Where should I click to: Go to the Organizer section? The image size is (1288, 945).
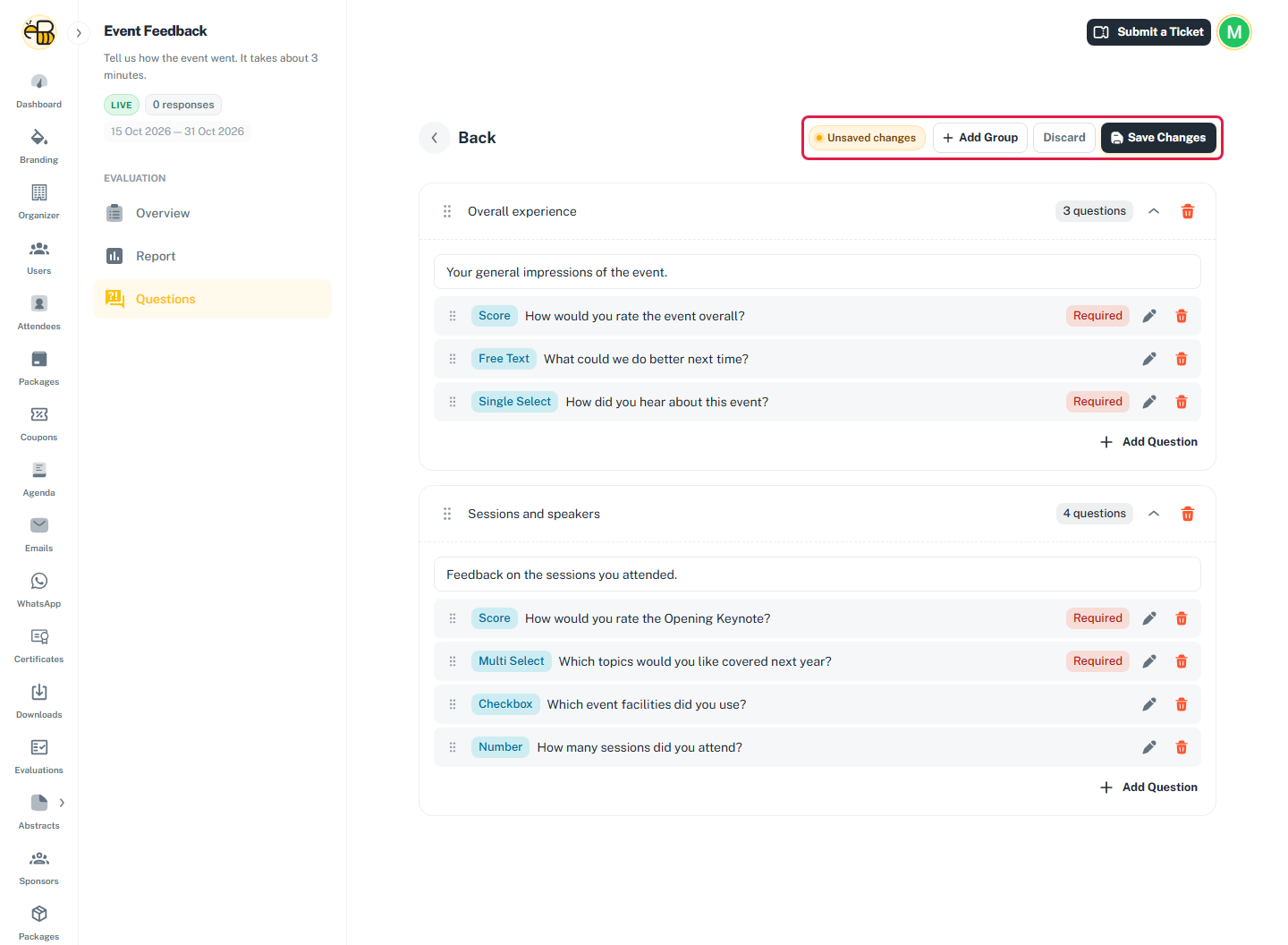click(x=39, y=202)
